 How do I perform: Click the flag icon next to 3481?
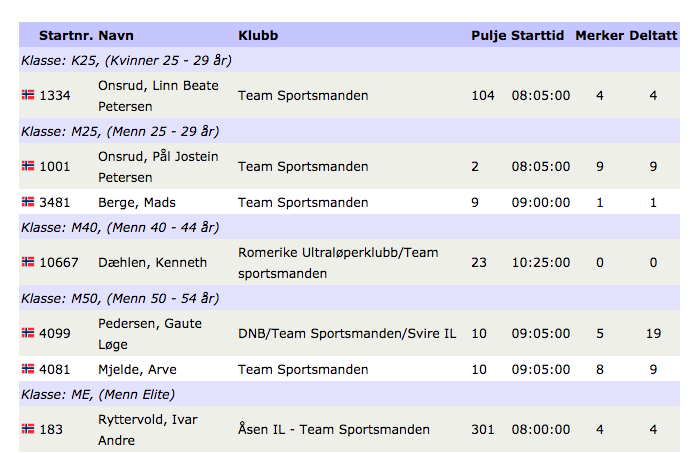click(x=28, y=202)
